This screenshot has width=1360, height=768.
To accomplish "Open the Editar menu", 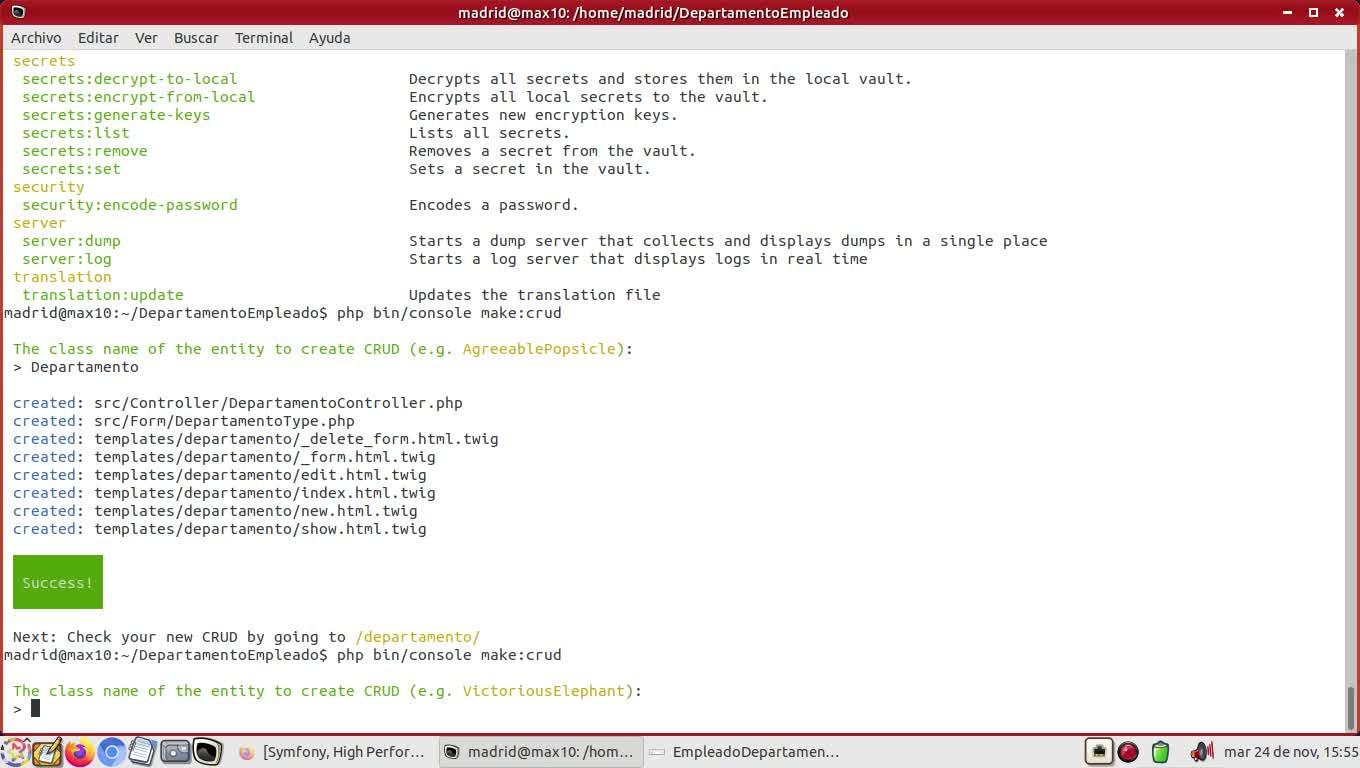I will 98,38.
